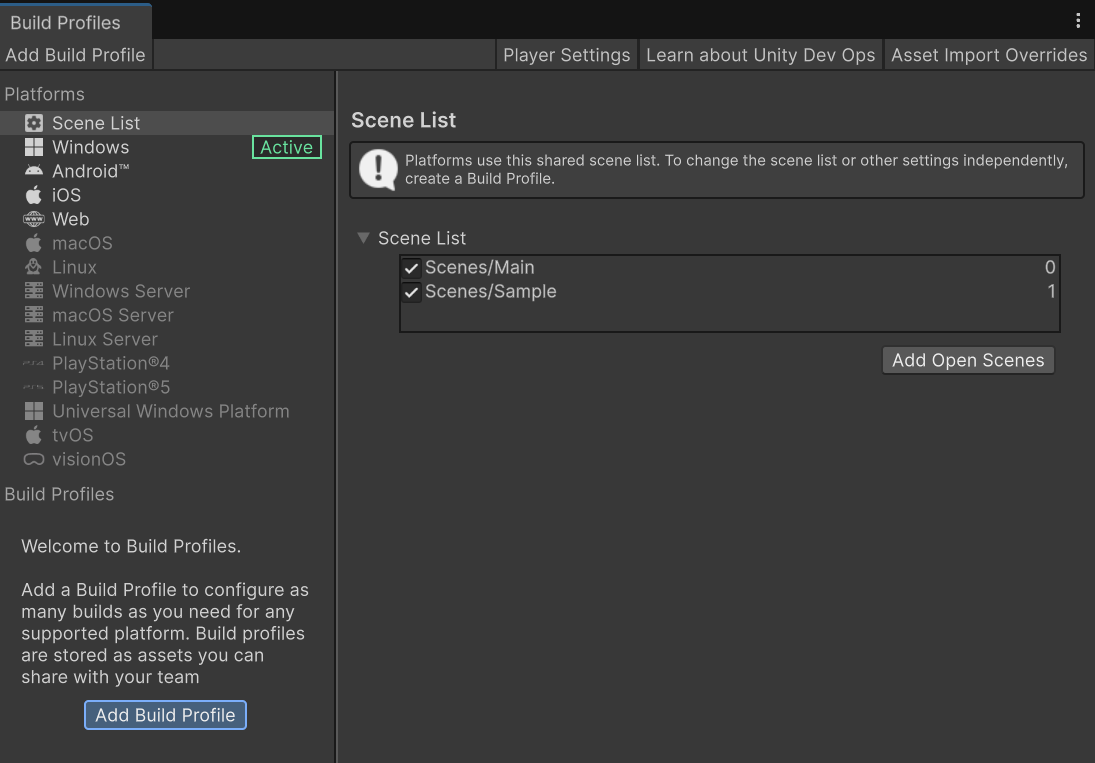Image resolution: width=1095 pixels, height=763 pixels.
Task: Select the Web platform entry
Action: coord(167,219)
